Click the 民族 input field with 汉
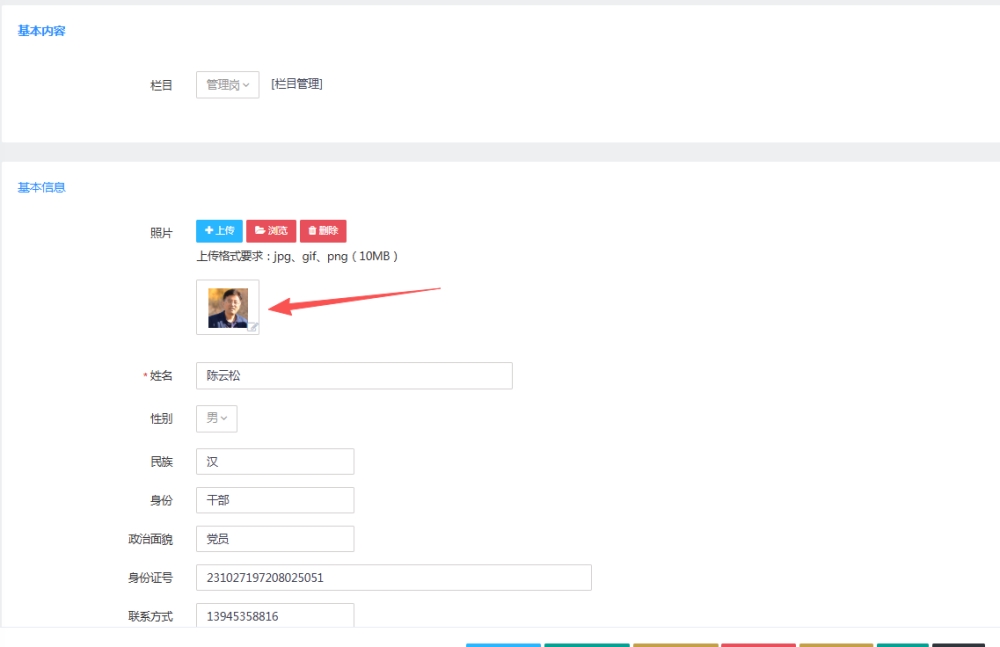1000x647 pixels. pos(275,462)
